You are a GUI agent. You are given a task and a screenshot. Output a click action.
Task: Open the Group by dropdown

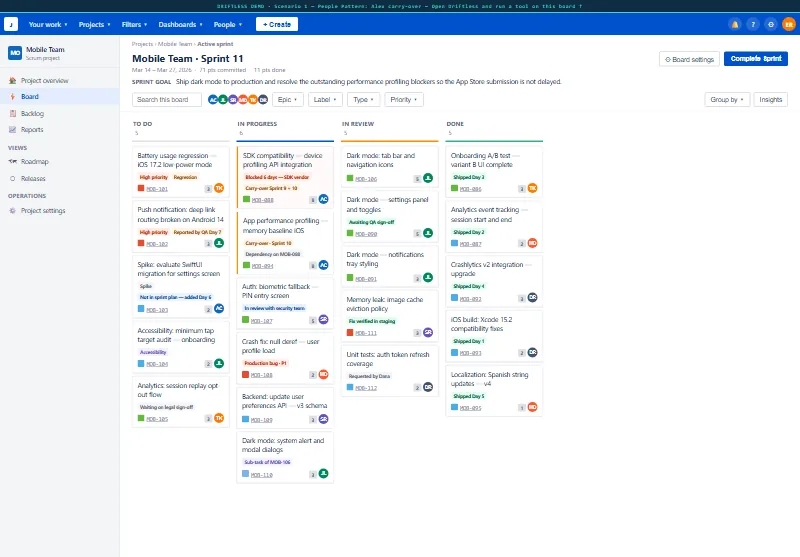coord(727,99)
